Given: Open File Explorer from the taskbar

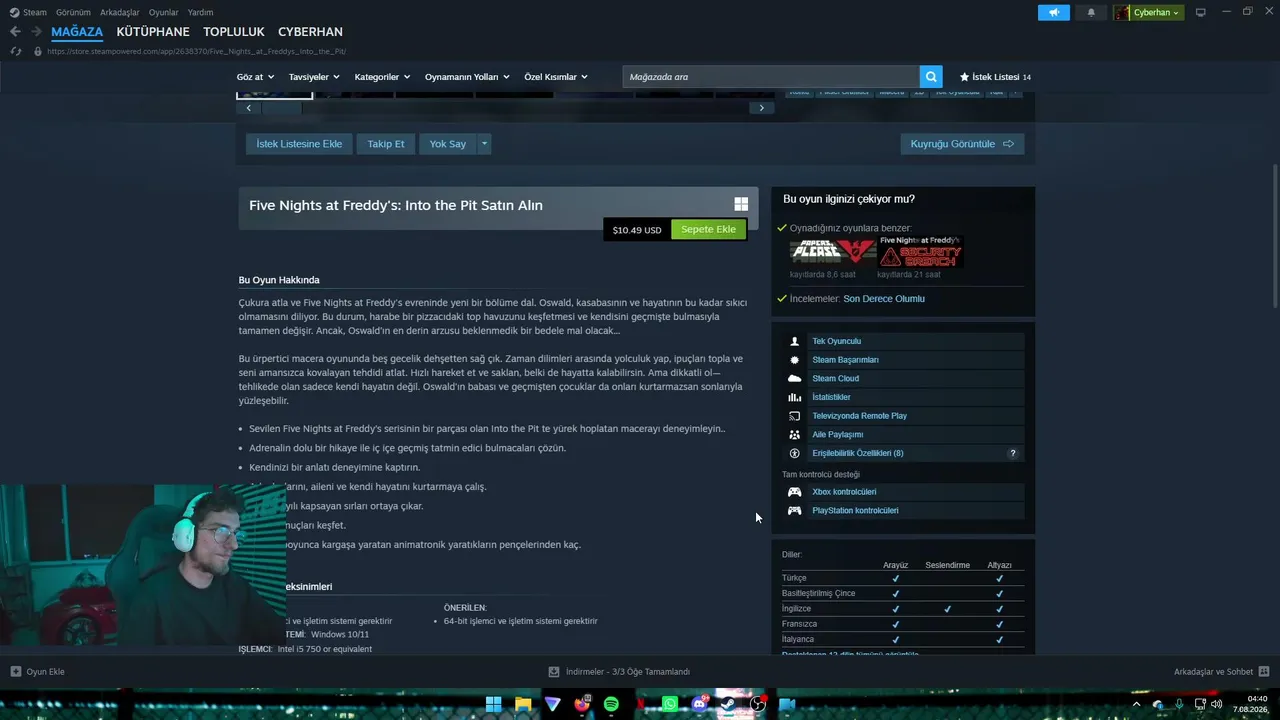Looking at the screenshot, I should click(523, 704).
